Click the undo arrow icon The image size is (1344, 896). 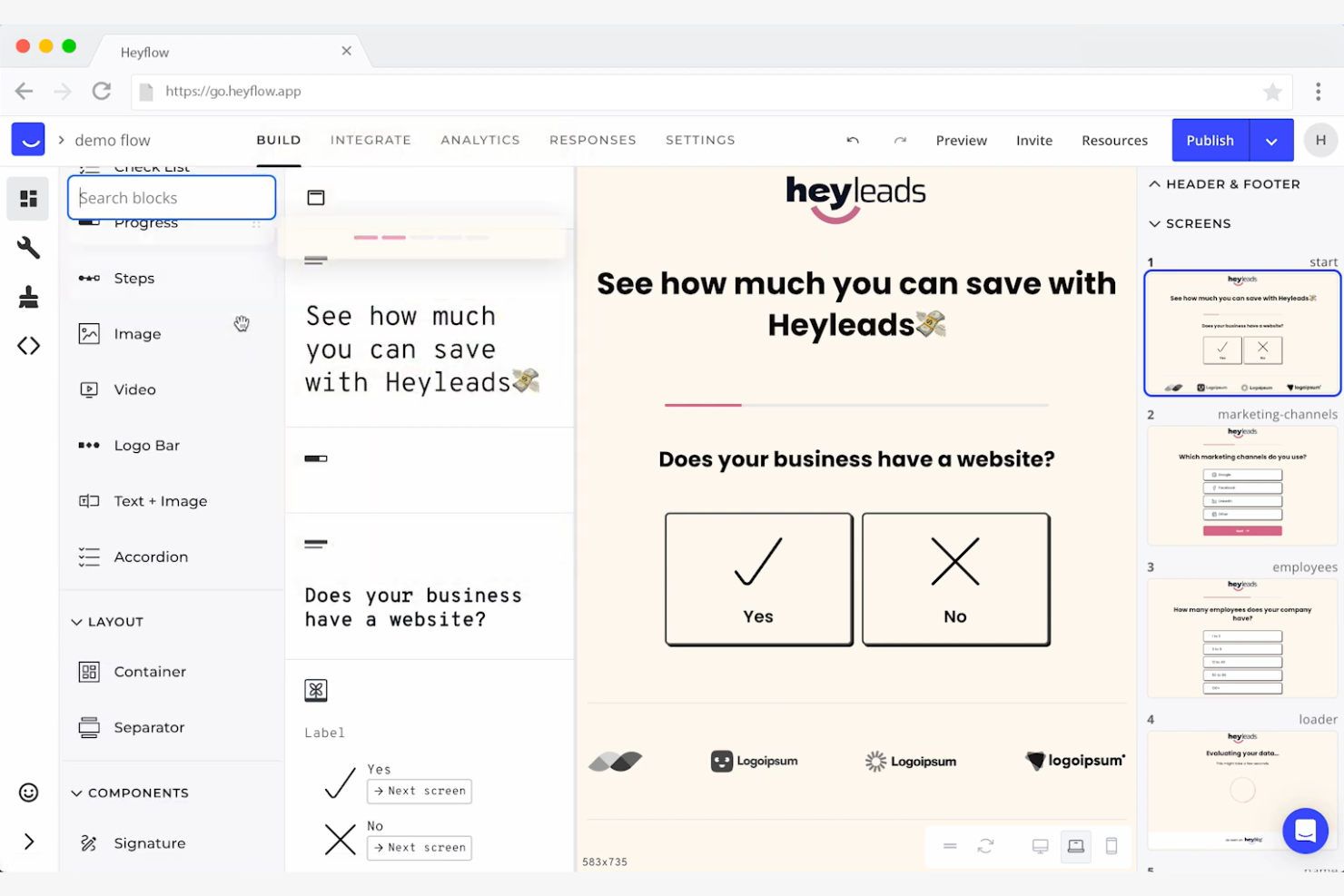pos(852,140)
